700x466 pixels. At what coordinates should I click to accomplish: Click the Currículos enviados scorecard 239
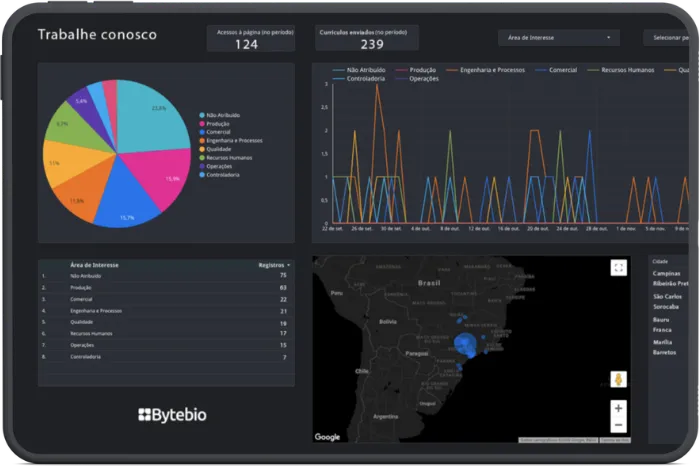367,38
